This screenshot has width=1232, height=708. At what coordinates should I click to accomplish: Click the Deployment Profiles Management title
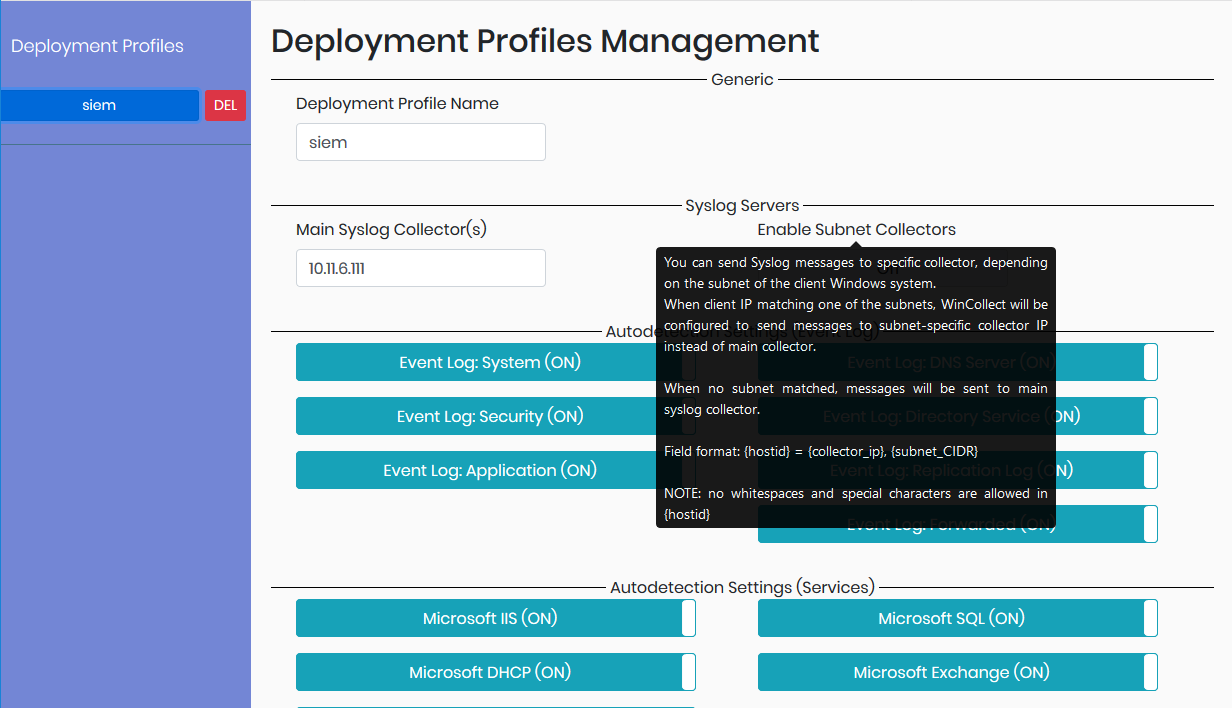point(545,41)
